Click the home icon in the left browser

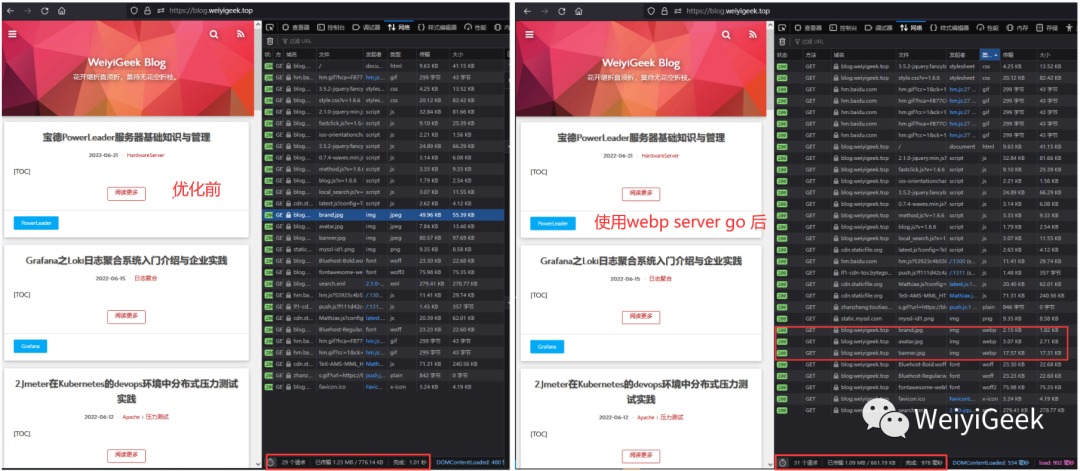click(x=62, y=11)
